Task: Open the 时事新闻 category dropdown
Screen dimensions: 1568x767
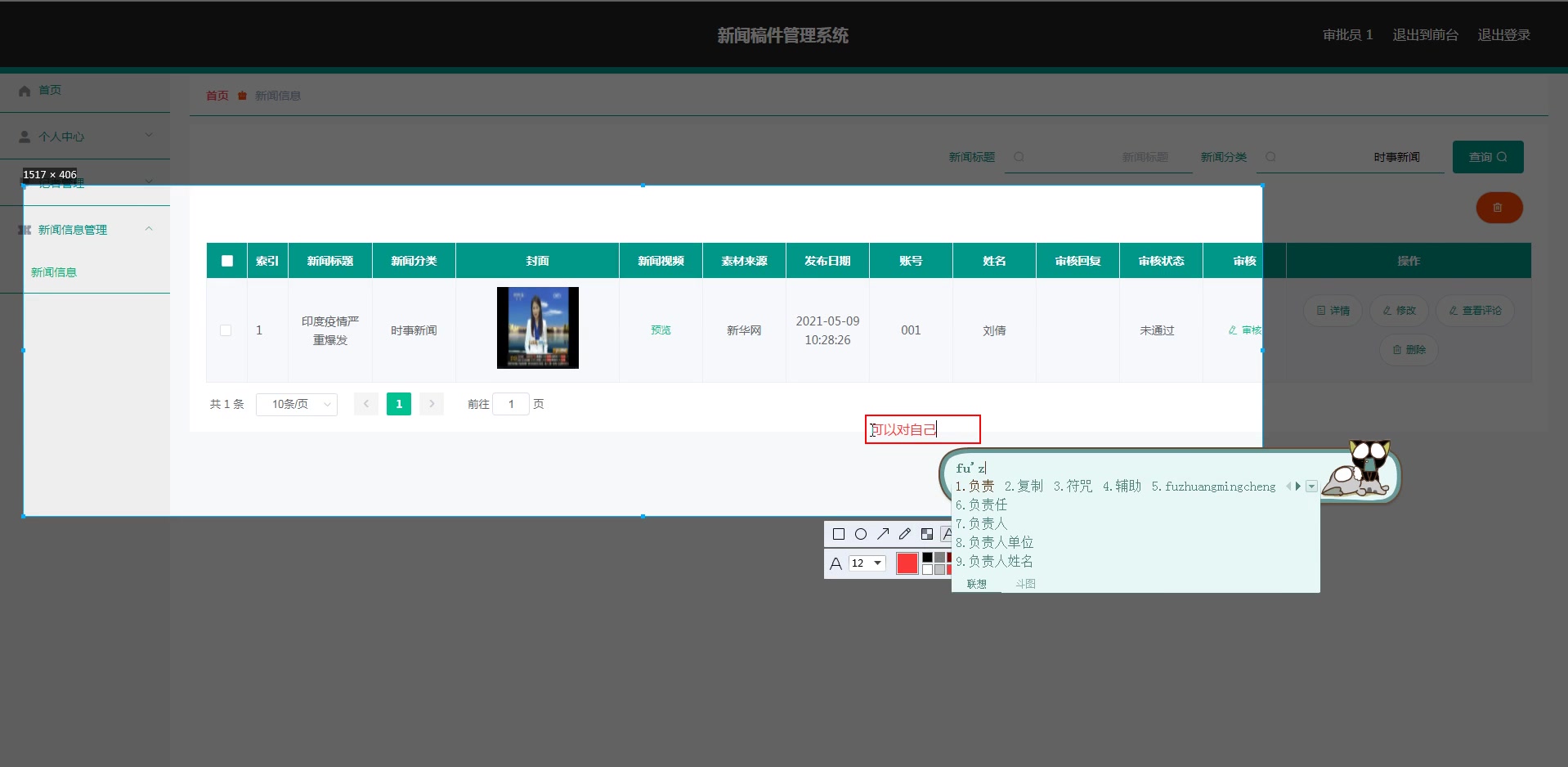Action: click(x=1398, y=157)
